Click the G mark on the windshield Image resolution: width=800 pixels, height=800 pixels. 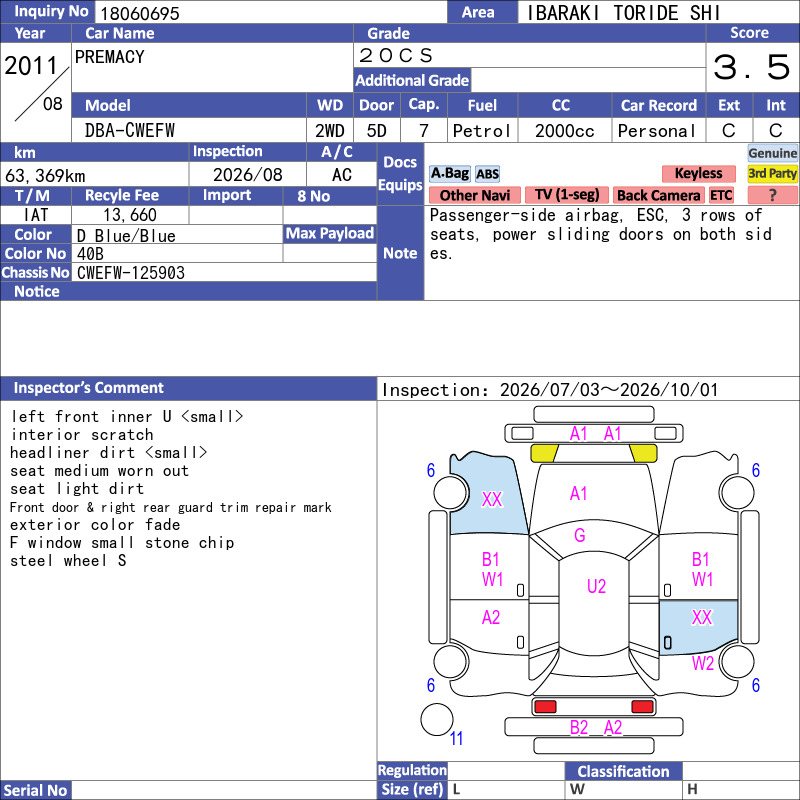point(580,535)
